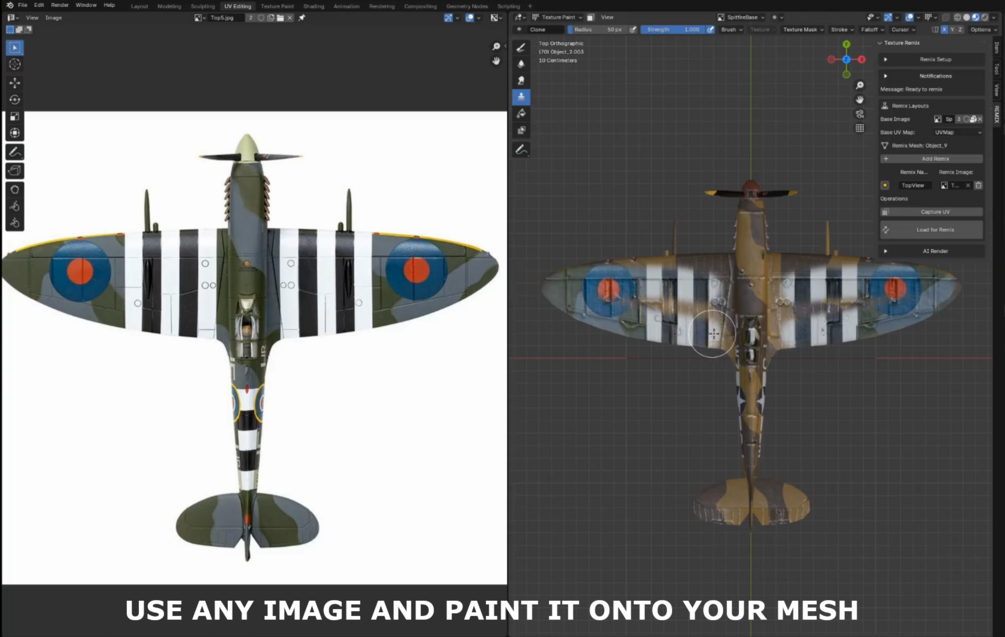Viewport: 1005px width, 637px height.
Task: Unlink the Top5.jpg image with the X button
Action: (290, 18)
